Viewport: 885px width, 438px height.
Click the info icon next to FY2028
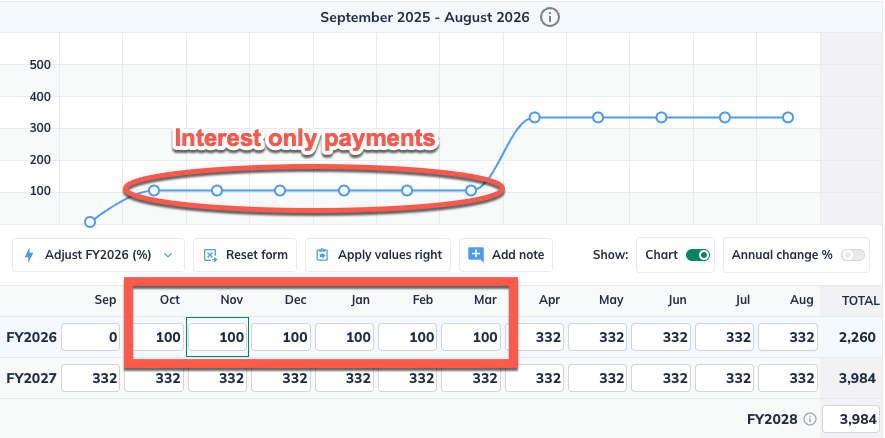click(810, 419)
